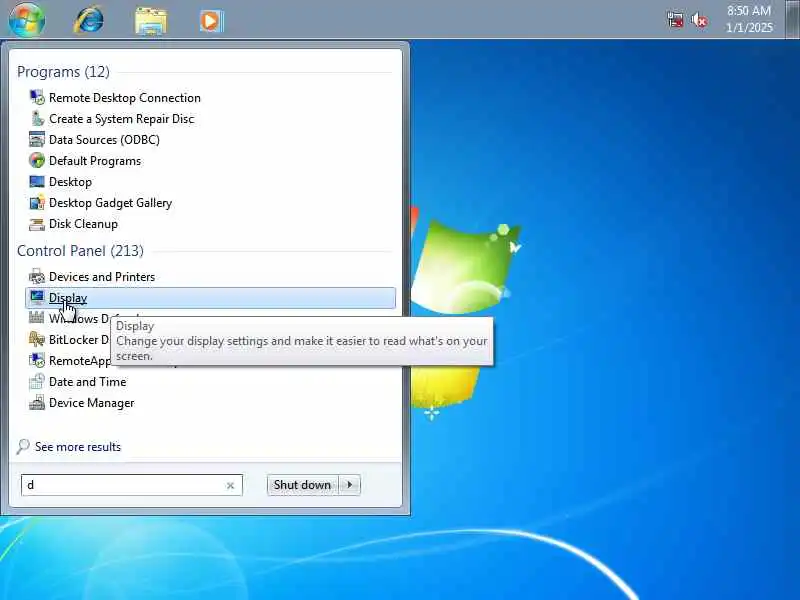Launch Internet Explorer from the taskbar
800x600 pixels.
point(89,20)
